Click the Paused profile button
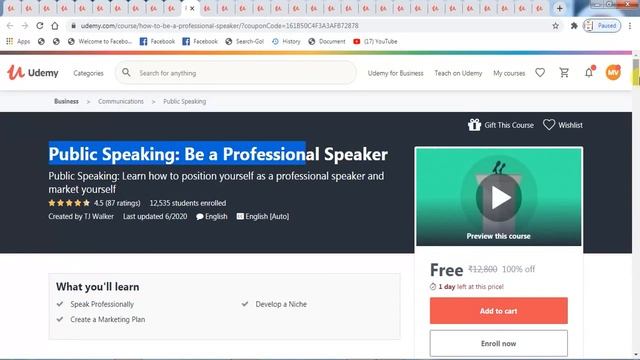Viewport: 640px width, 360px height. click(x=602, y=26)
